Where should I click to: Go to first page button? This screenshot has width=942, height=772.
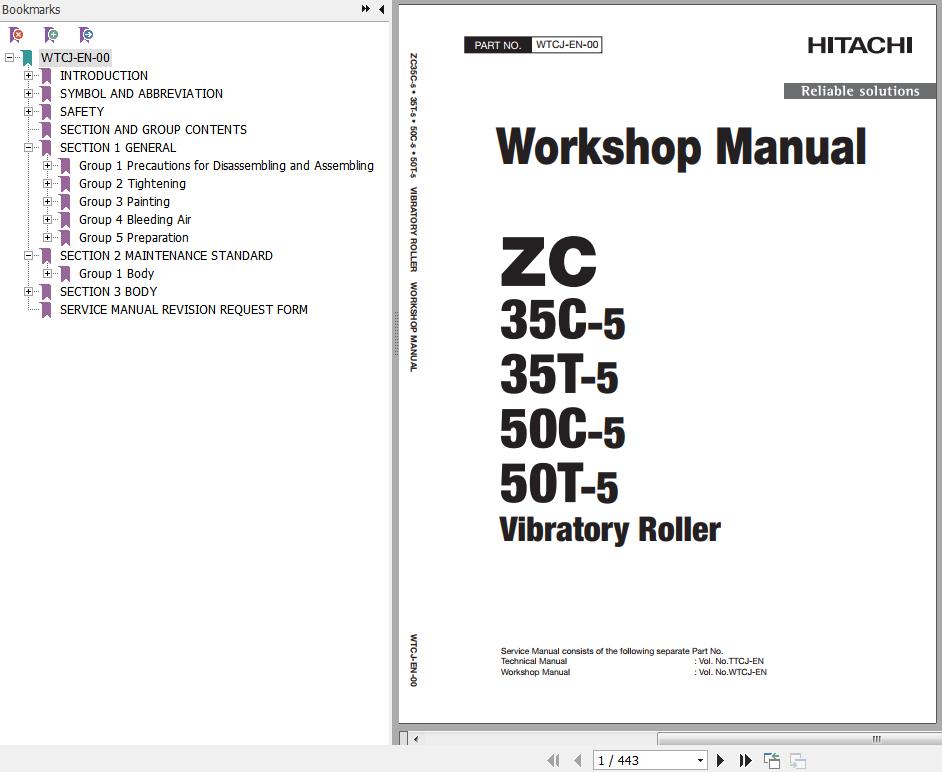(553, 761)
